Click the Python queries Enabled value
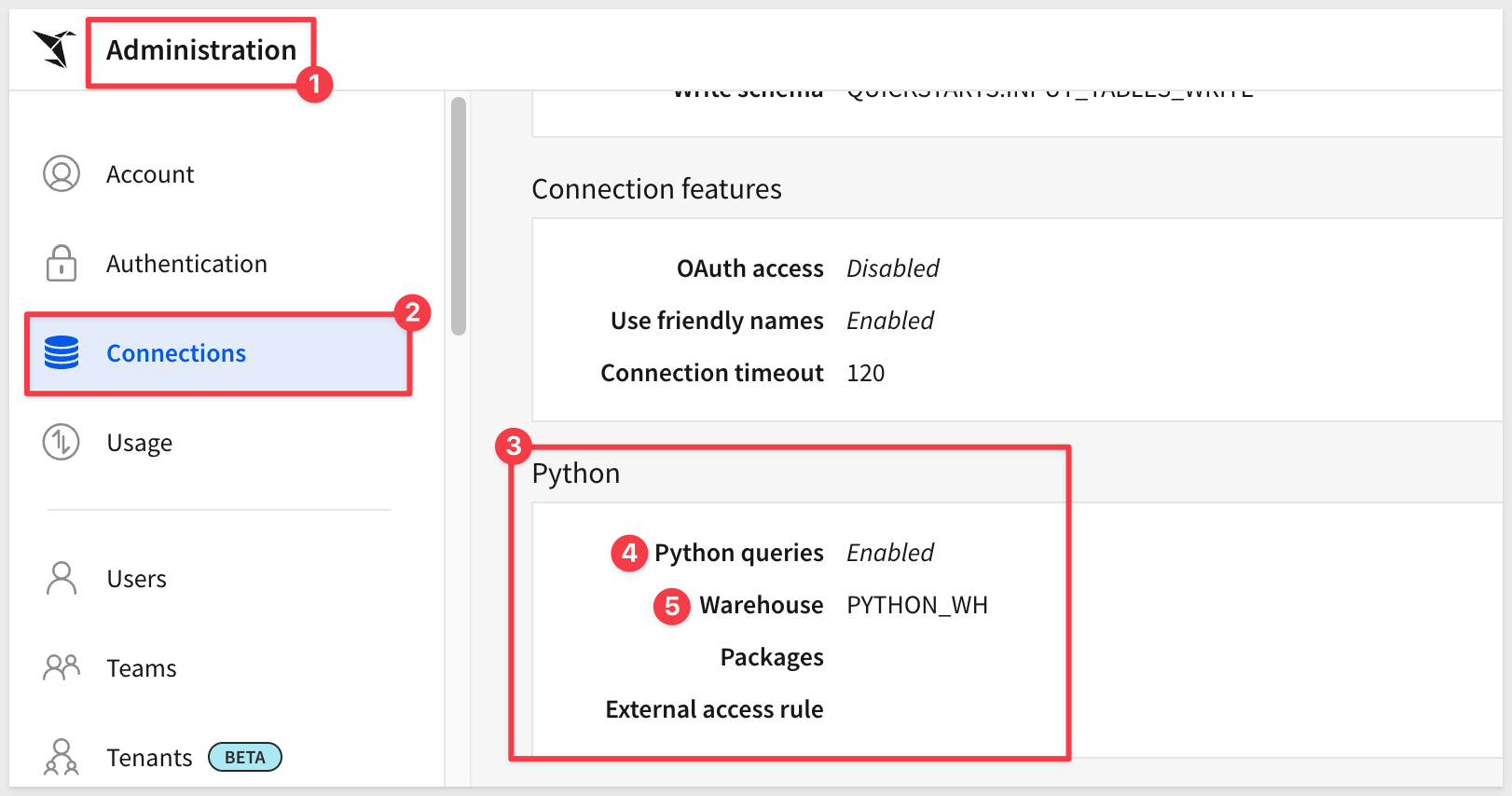 coord(889,553)
